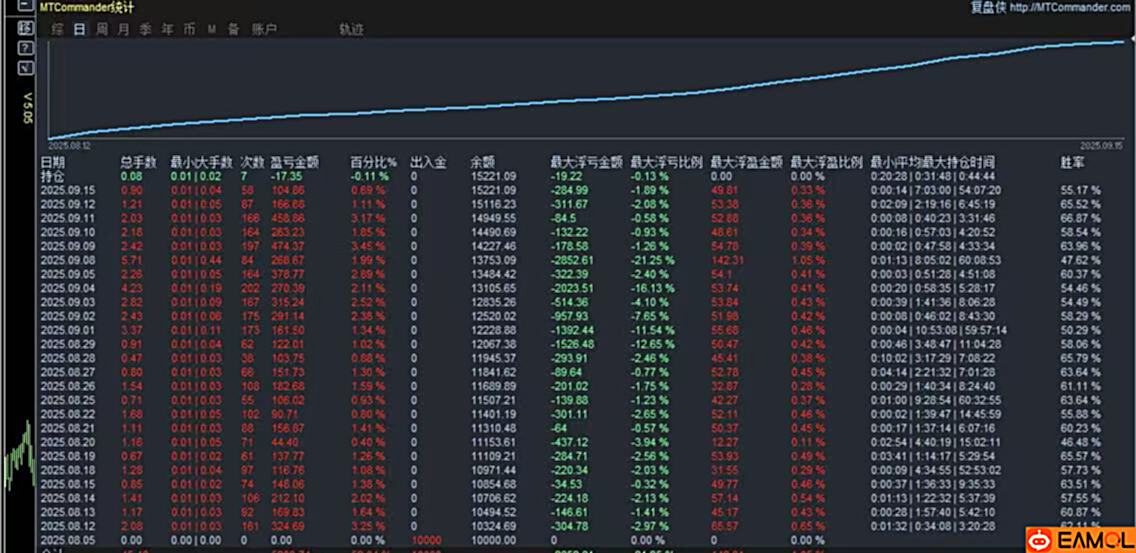The image size is (1136, 553).
Task: Click the 百分比% column header
Action: tap(374, 162)
